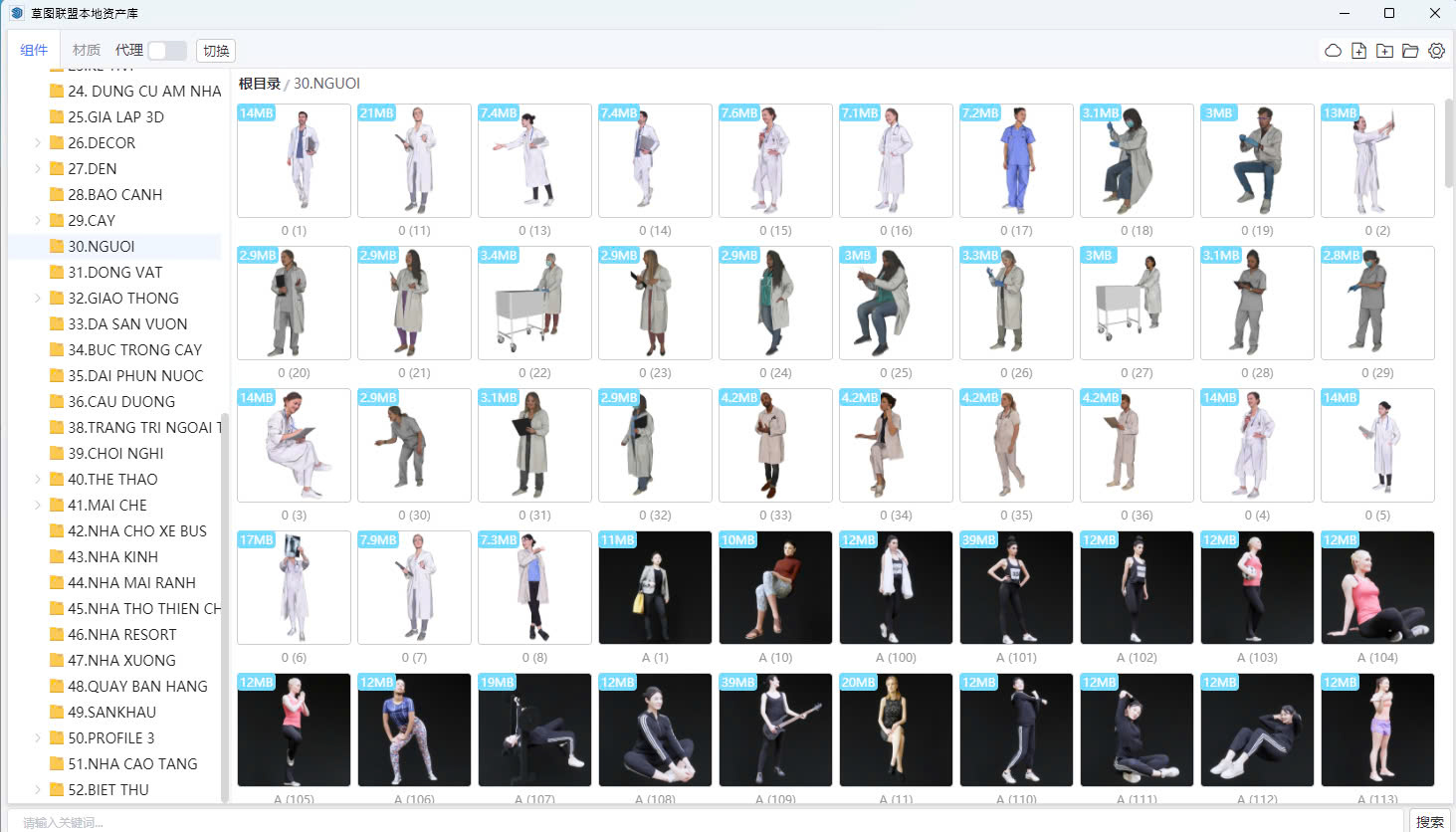Click the 搜索 search button
The image size is (1456, 832).
point(1429,821)
